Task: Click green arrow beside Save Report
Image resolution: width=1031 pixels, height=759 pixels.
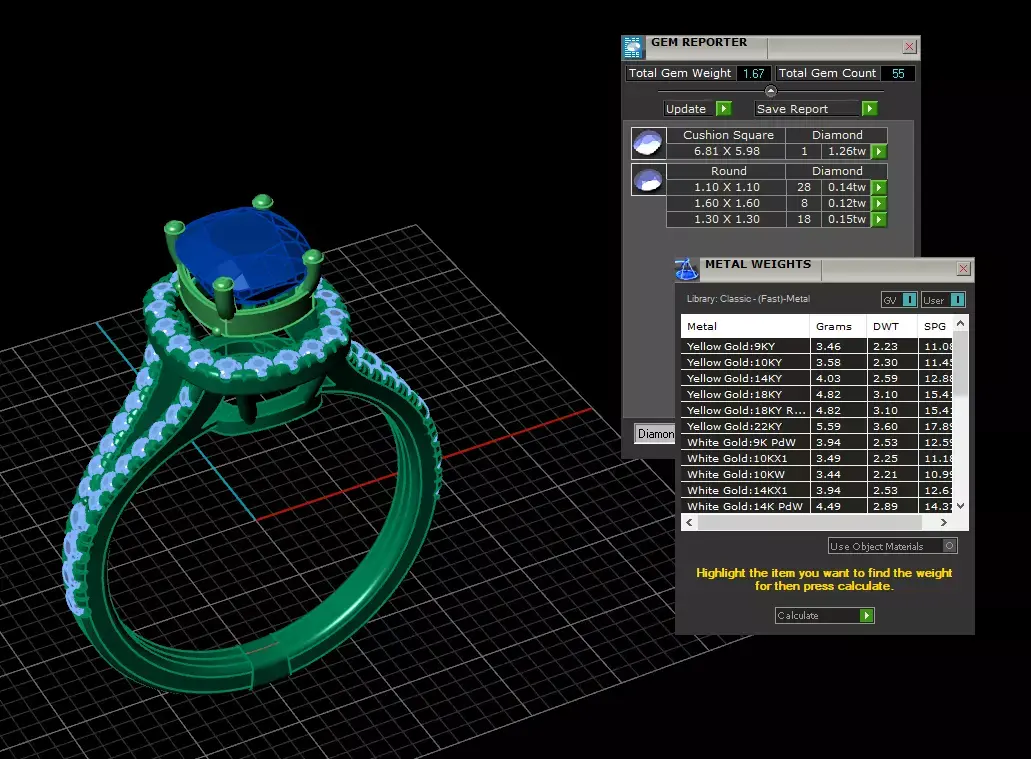Action: pyautogui.click(x=869, y=109)
